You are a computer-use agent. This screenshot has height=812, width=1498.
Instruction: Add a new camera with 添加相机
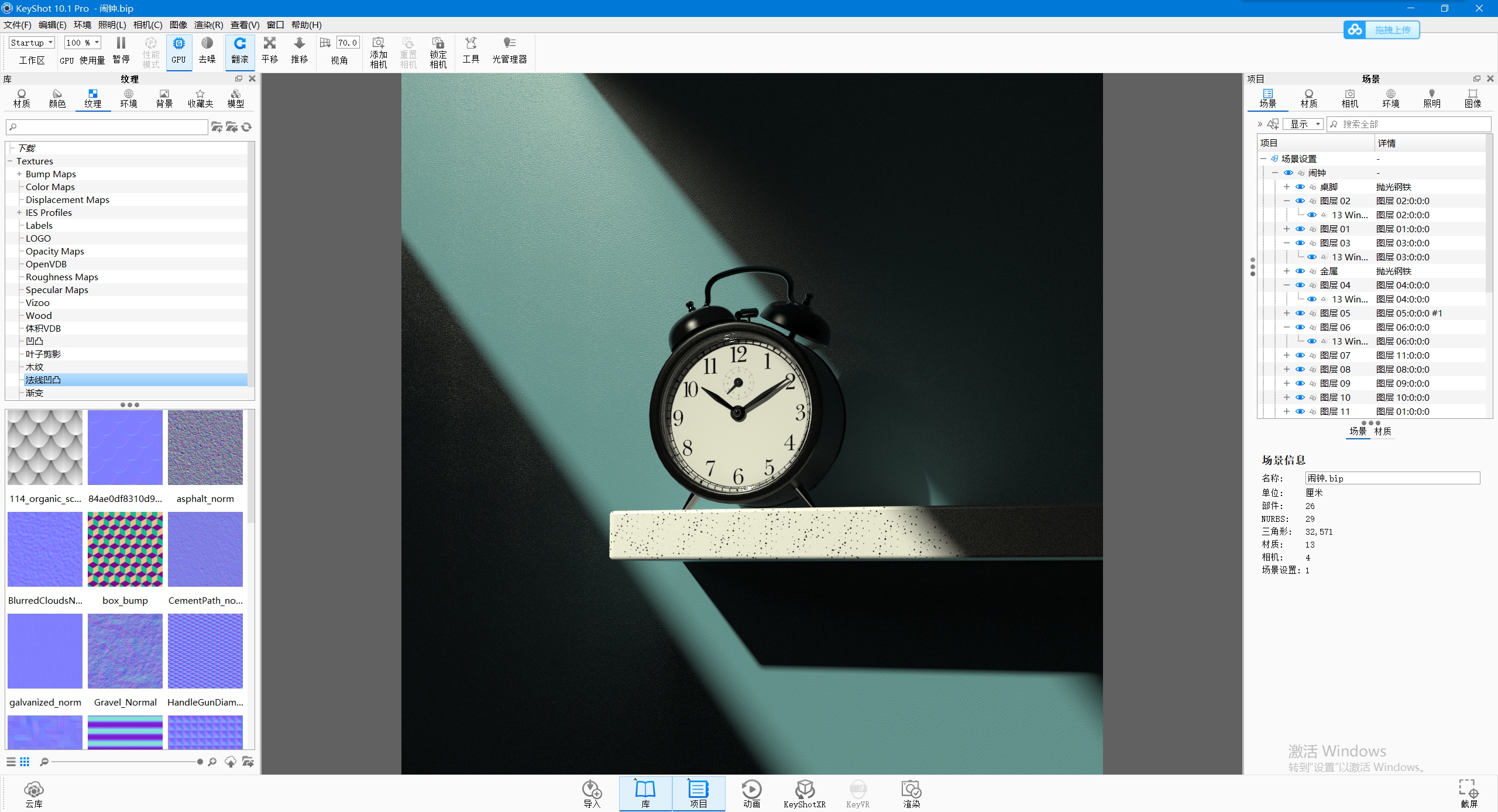(377, 51)
